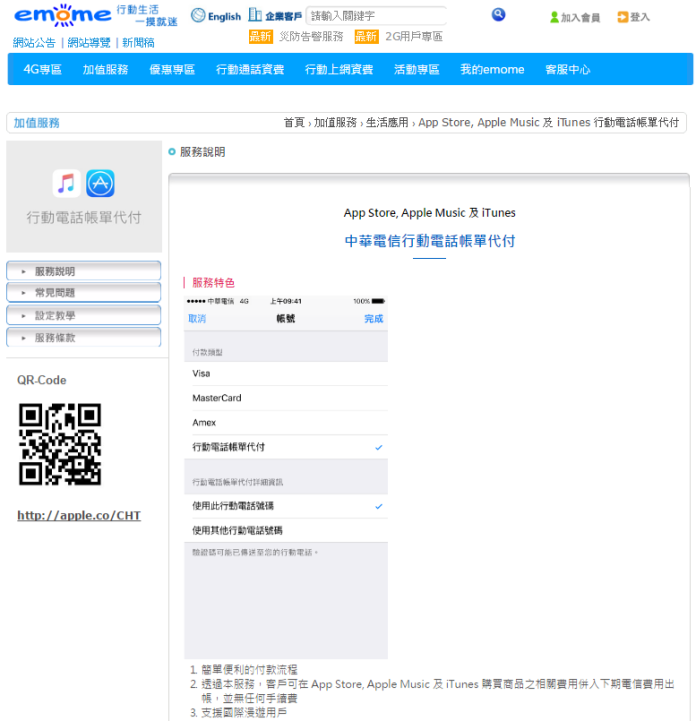
Task: Click the QR code image
Action: click(60, 444)
